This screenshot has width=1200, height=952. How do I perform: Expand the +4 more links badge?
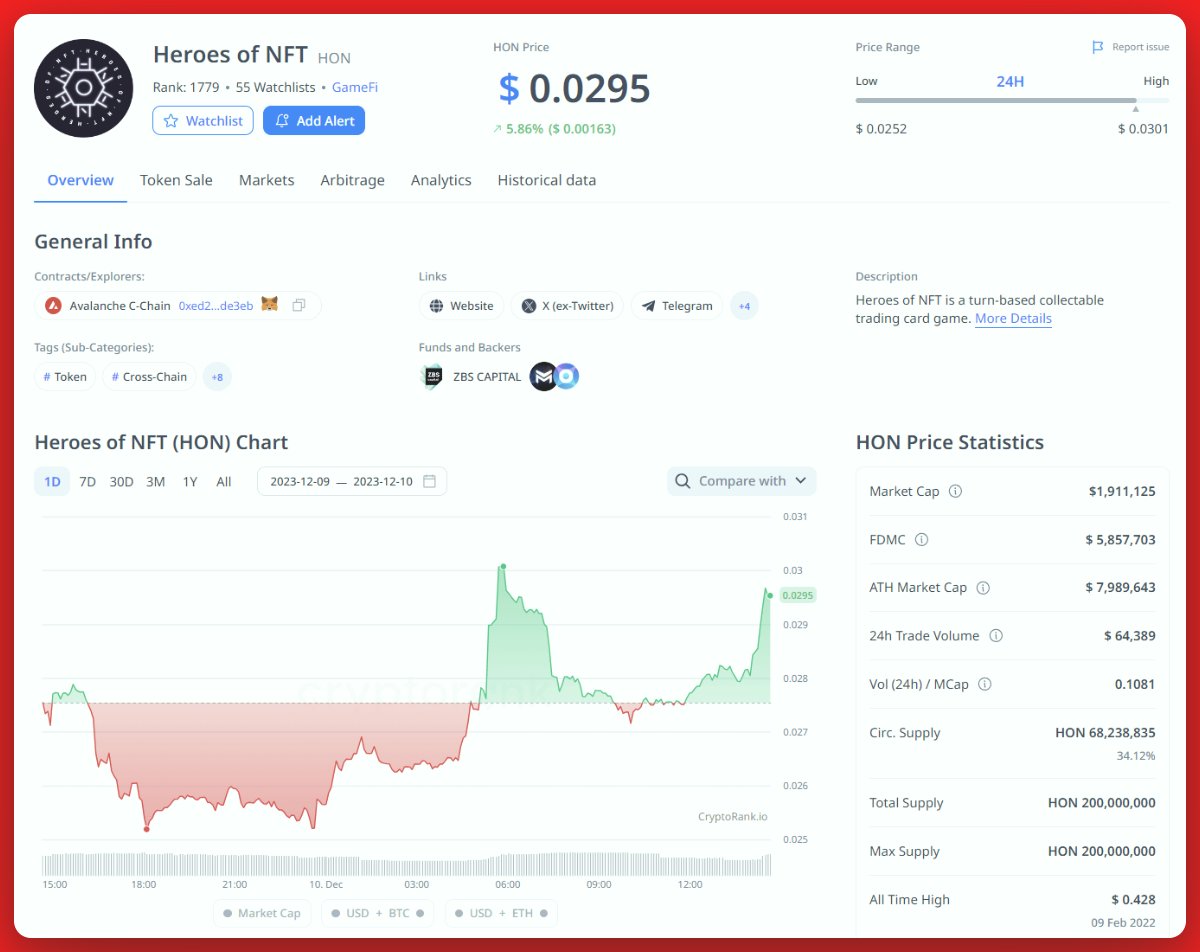click(x=744, y=306)
